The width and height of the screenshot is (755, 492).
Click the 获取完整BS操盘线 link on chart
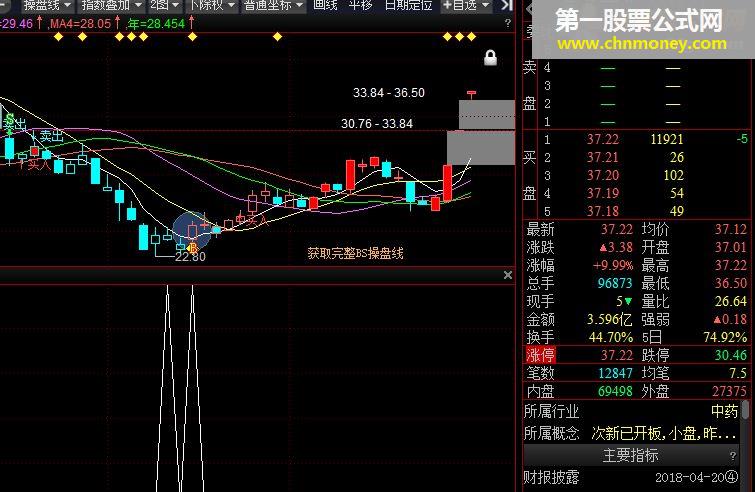355,253
